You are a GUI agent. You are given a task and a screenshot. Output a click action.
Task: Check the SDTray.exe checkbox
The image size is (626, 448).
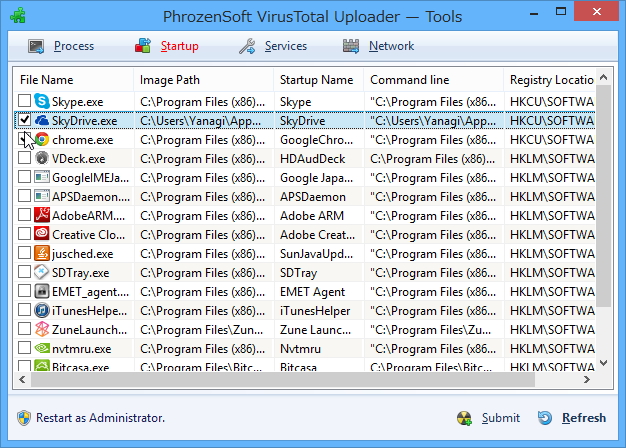click(x=24, y=272)
